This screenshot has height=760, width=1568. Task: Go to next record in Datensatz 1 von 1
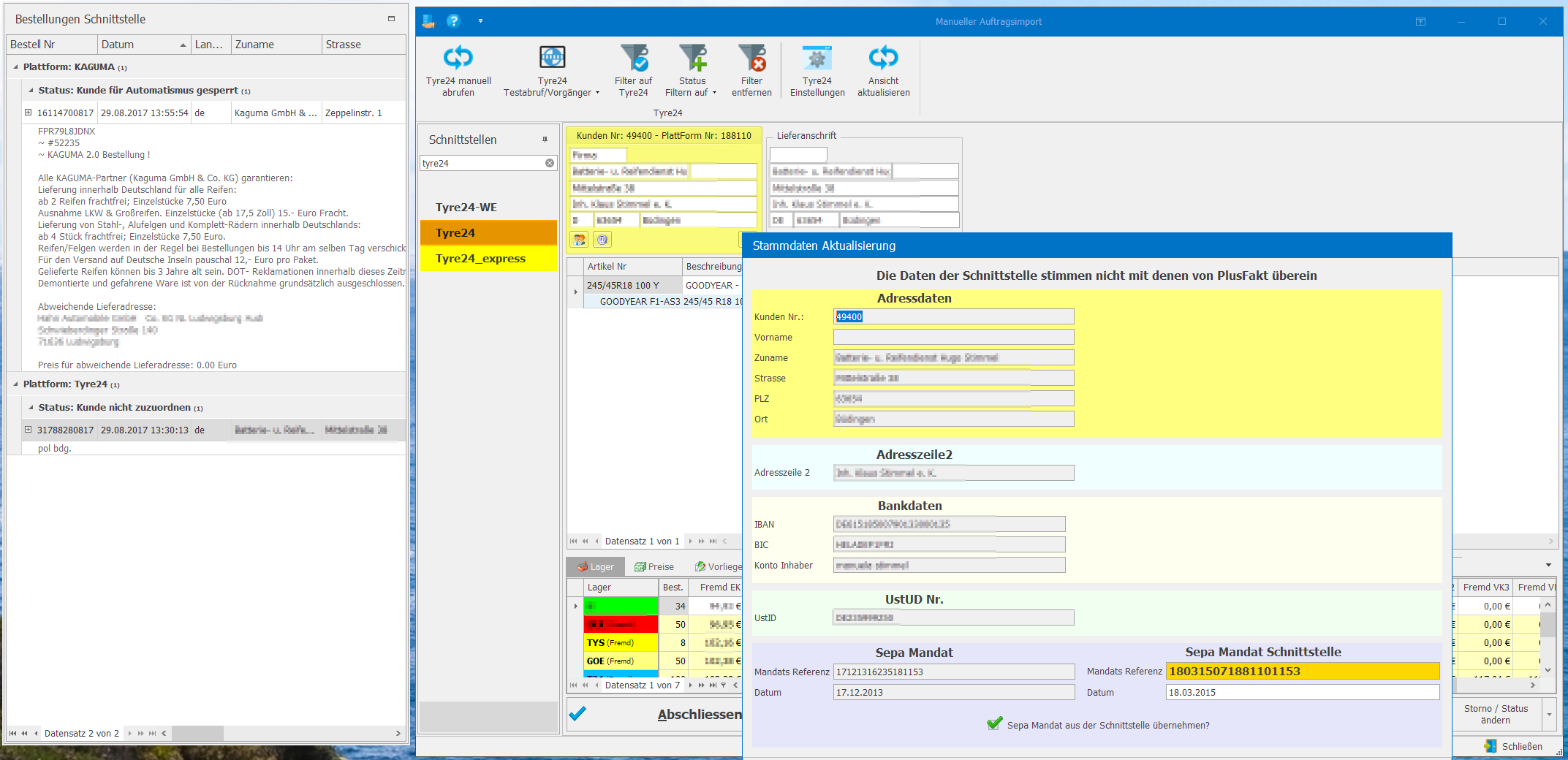(690, 541)
